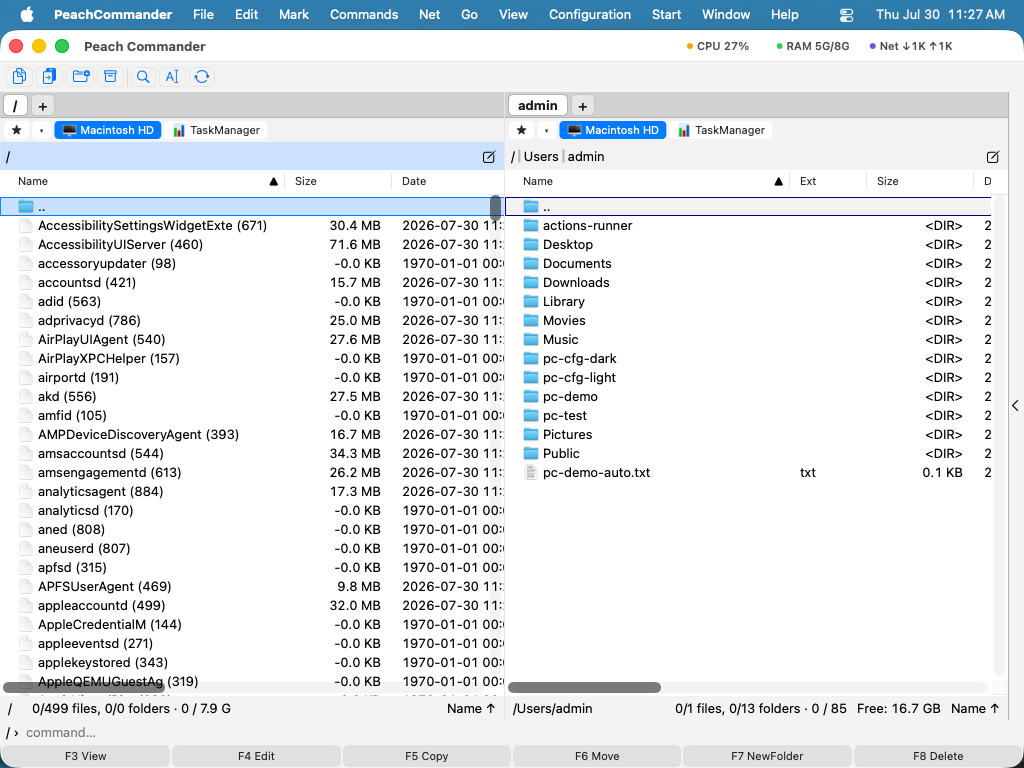Sort left panel by Date column
This screenshot has height=768, width=1024.
pos(448,181)
